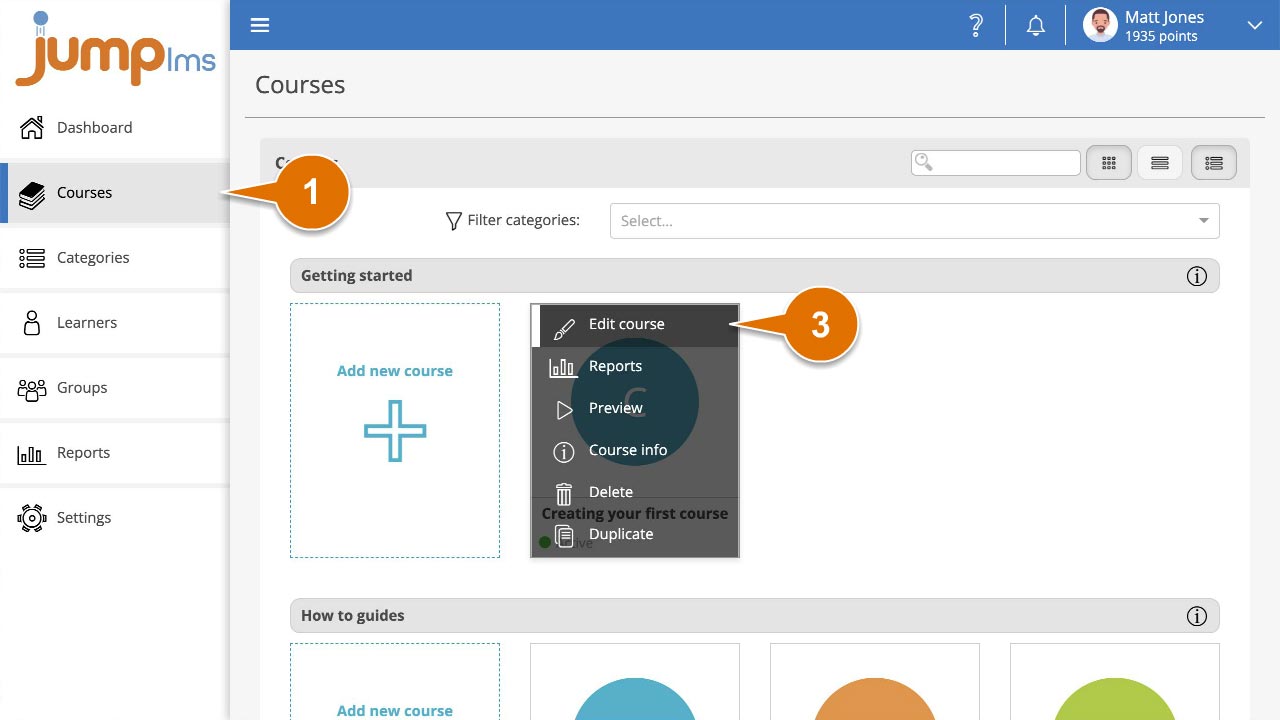Click the Jump LMS logo

[x=115, y=50]
